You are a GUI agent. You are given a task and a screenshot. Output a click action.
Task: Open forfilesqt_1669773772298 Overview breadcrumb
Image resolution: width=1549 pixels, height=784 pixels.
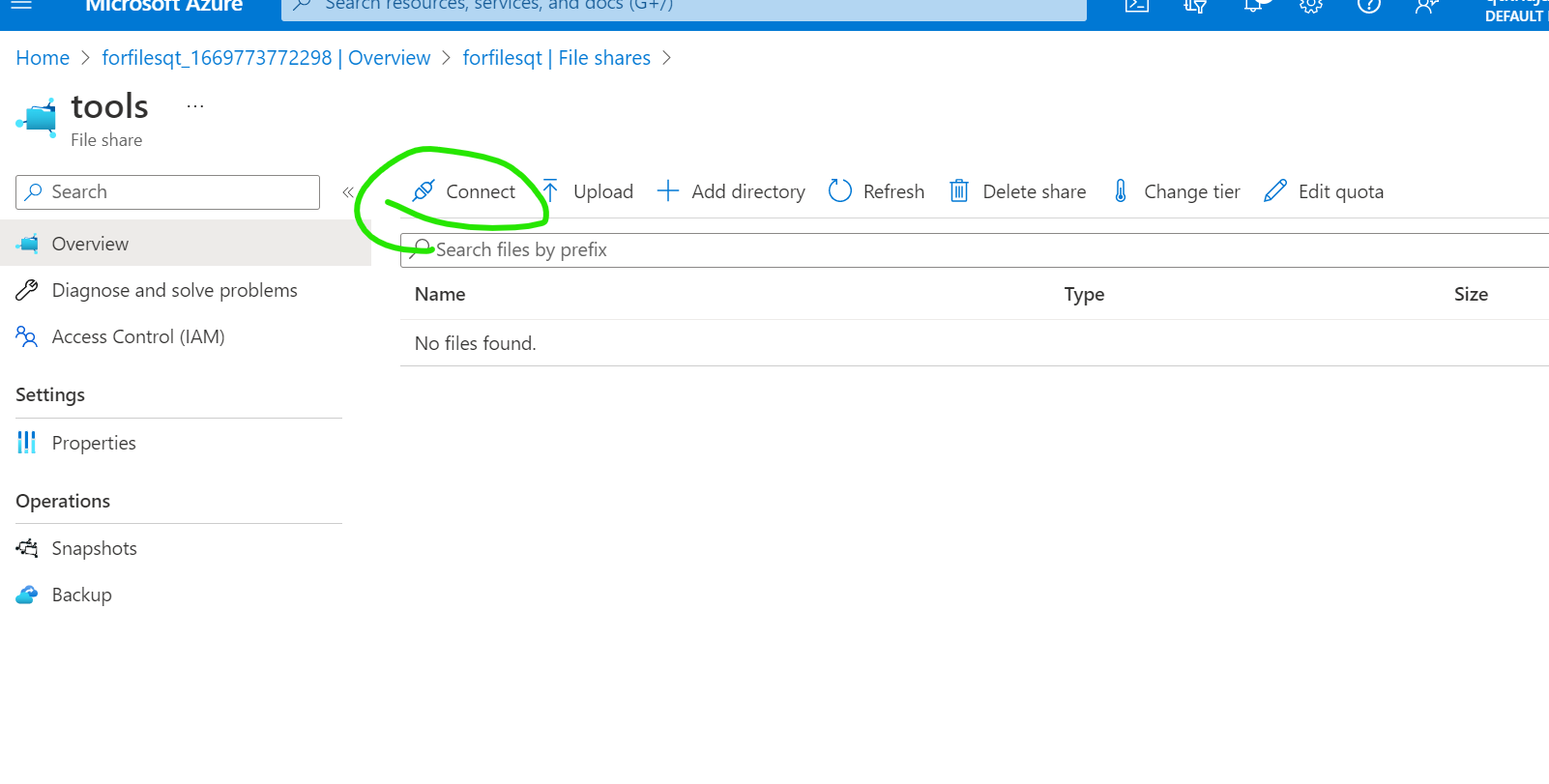coord(266,58)
